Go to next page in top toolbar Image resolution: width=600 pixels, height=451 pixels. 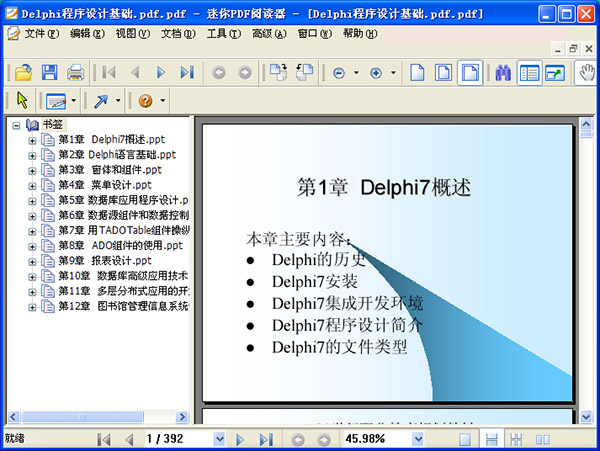(161, 72)
